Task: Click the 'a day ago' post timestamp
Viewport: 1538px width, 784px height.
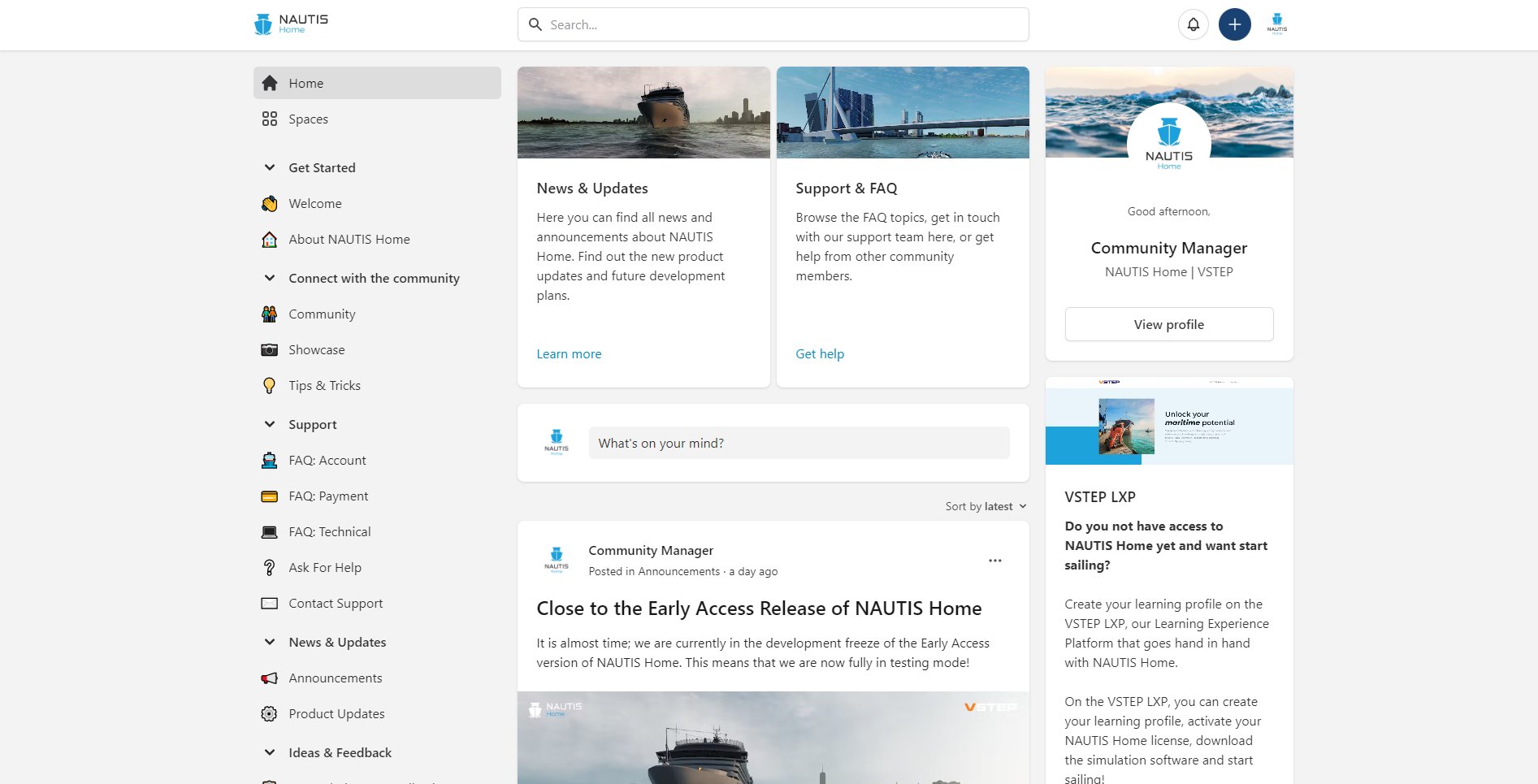Action: tap(753, 571)
